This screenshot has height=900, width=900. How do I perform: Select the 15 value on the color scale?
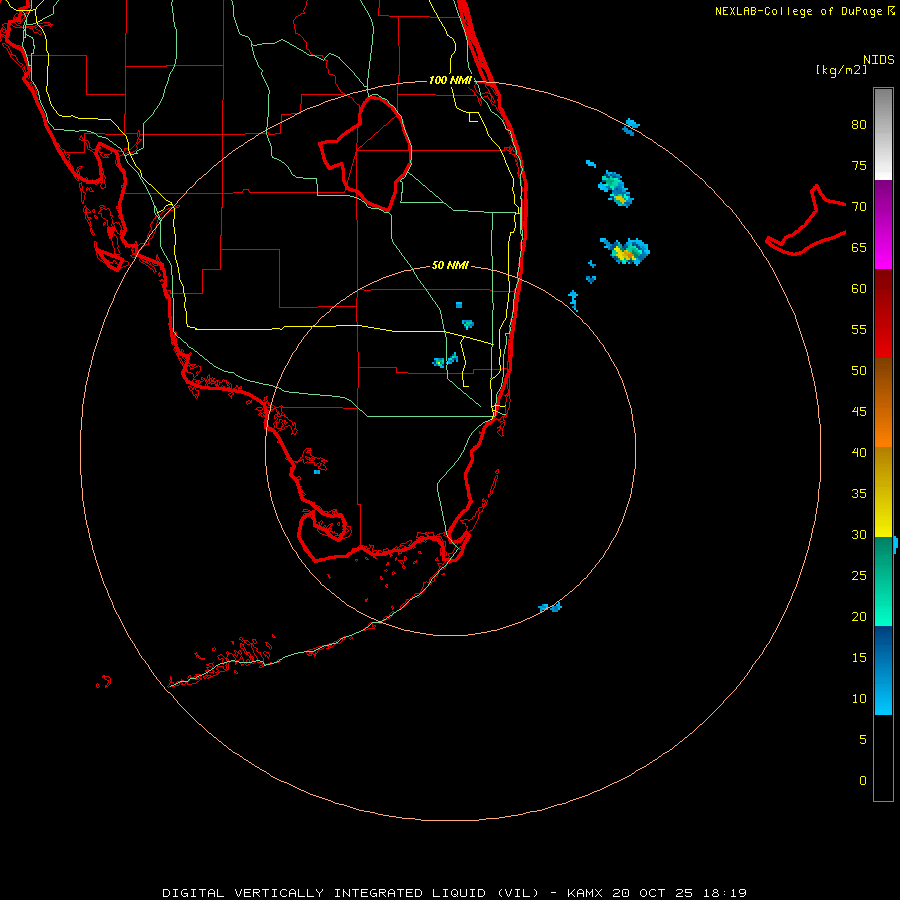click(859, 657)
